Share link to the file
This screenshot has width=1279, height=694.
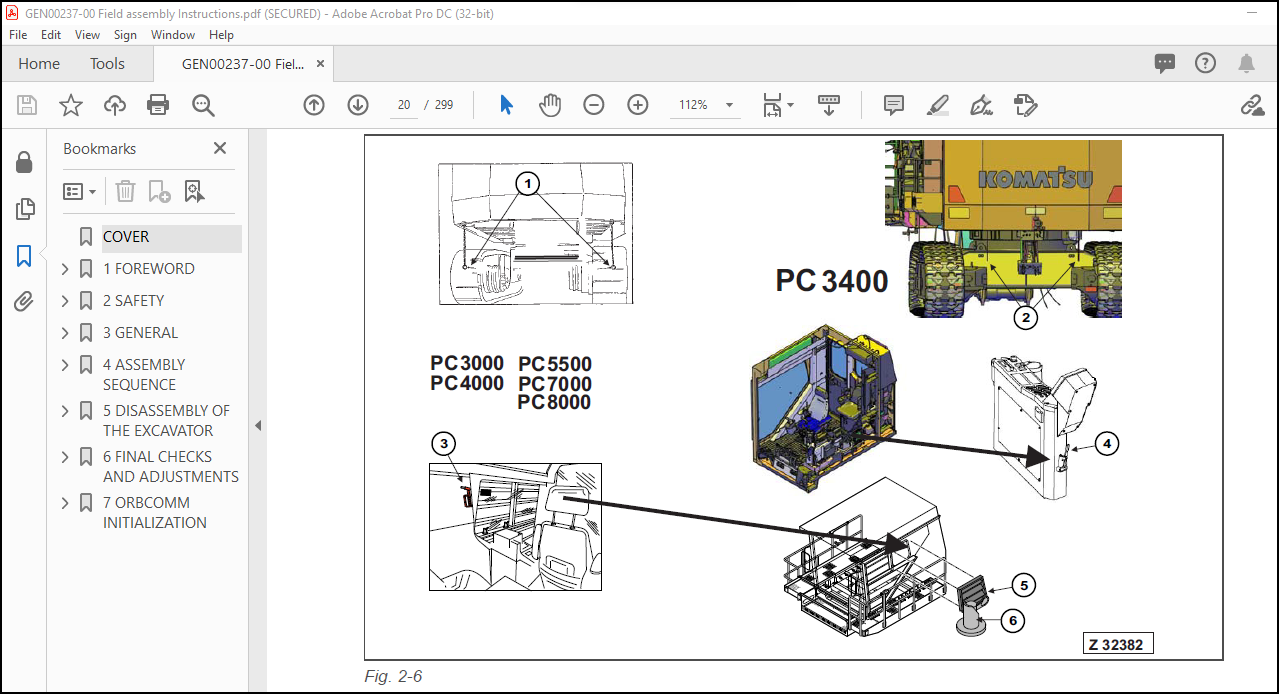[1251, 105]
